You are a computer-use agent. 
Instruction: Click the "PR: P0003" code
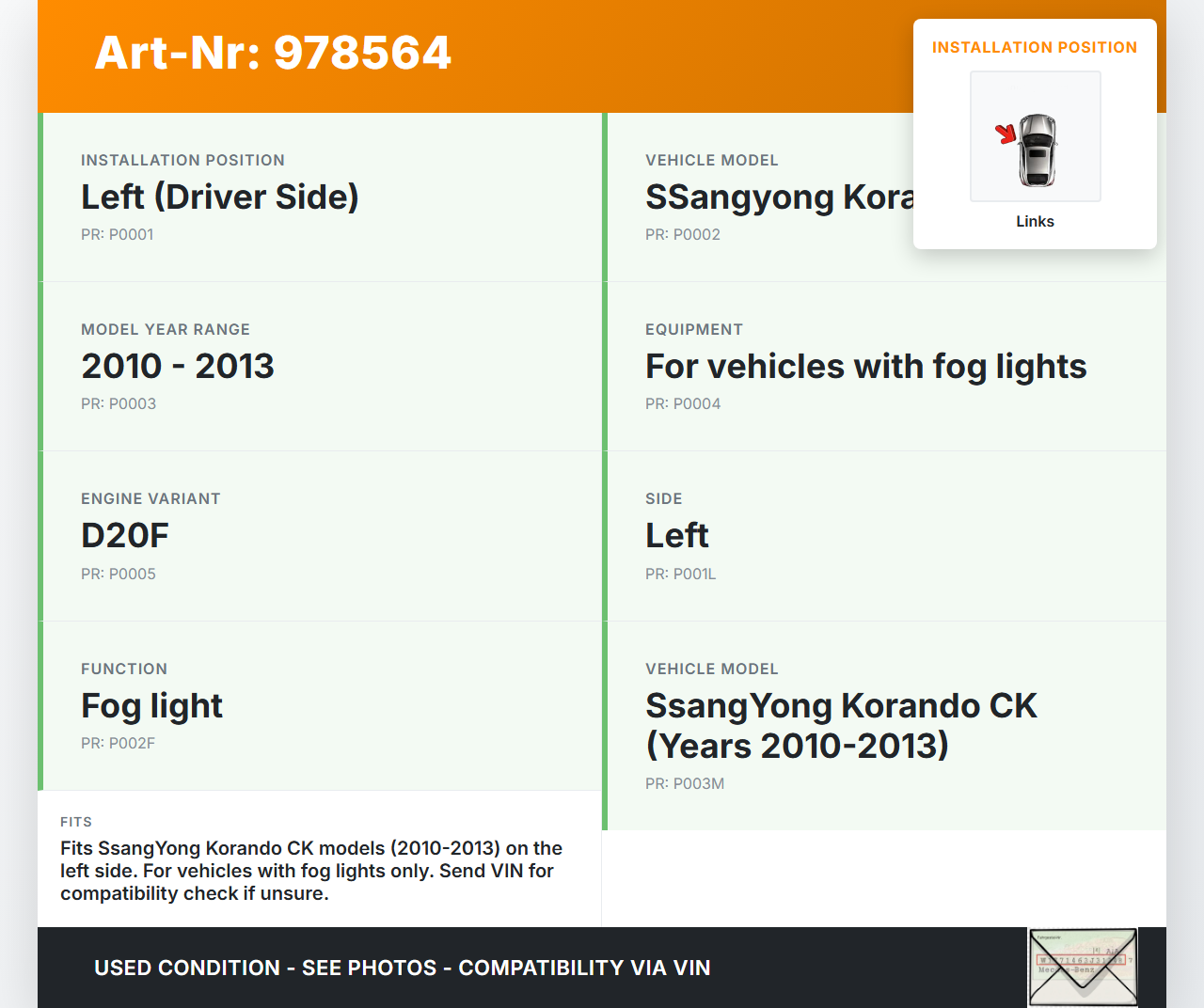pos(119,403)
